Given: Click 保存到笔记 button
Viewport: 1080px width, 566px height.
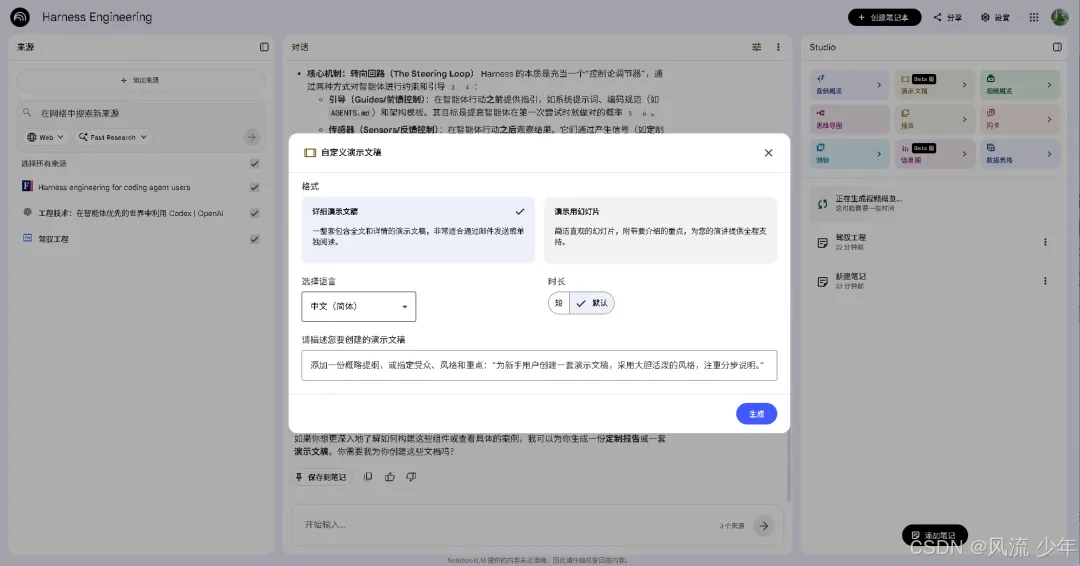Looking at the screenshot, I should tap(321, 477).
